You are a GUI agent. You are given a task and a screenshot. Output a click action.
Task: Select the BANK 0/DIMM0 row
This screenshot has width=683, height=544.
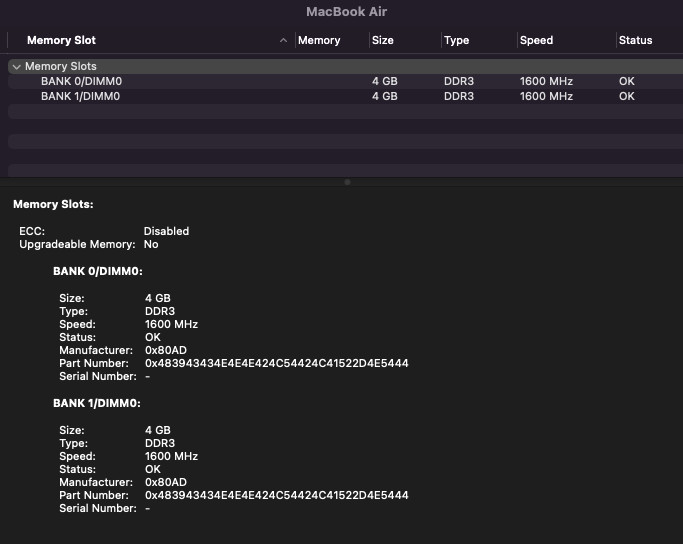pyautogui.click(x=345, y=81)
